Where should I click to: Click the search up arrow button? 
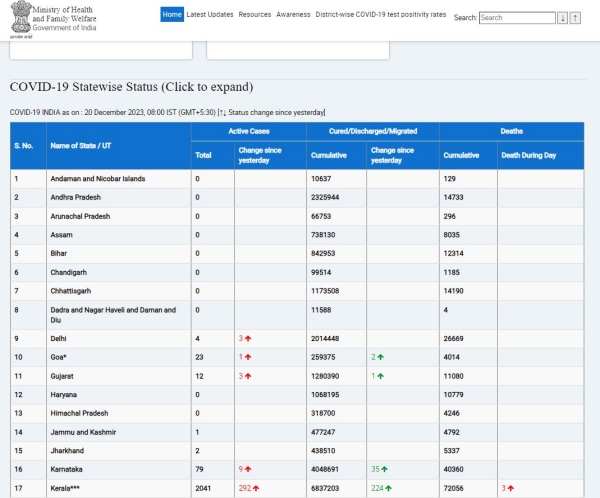(575, 18)
